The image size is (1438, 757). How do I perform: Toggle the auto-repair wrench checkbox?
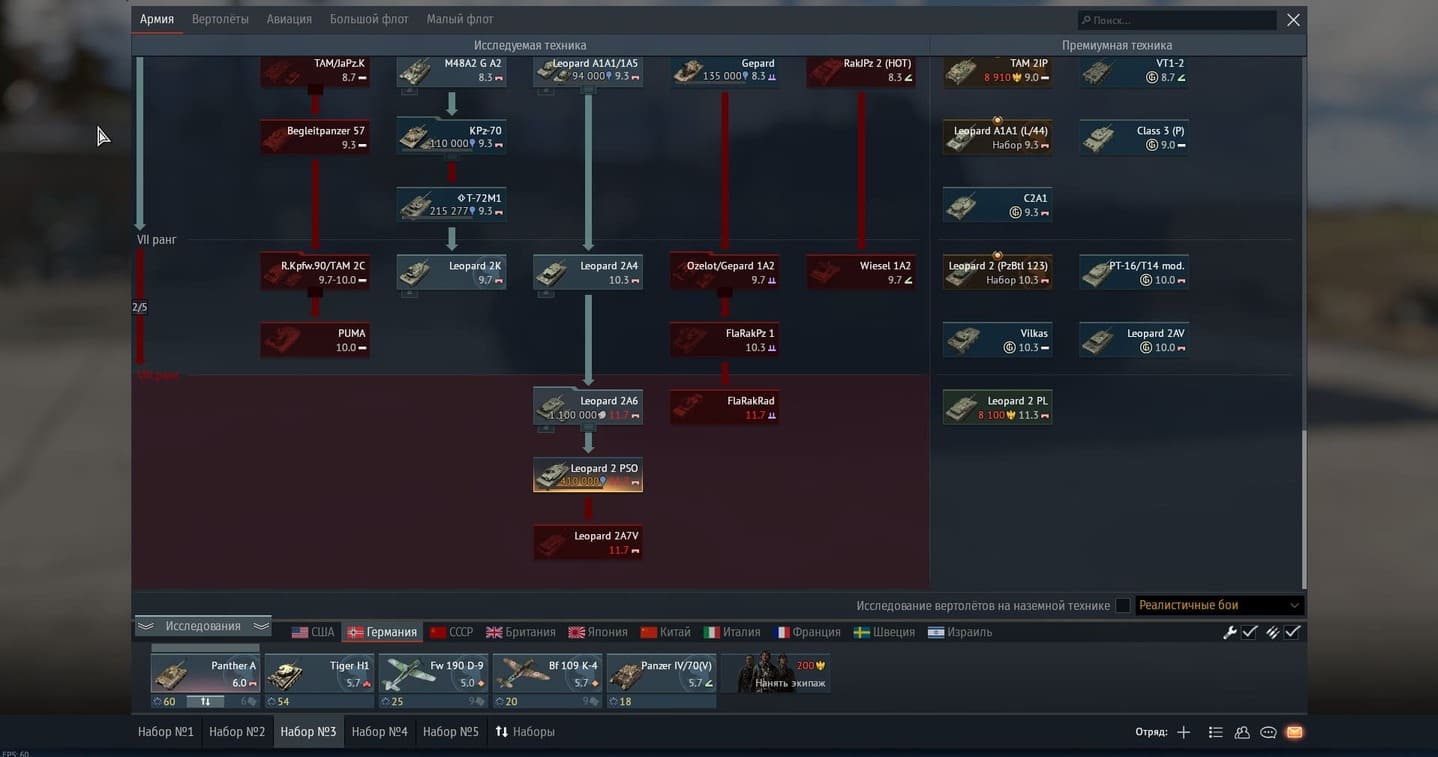1250,632
